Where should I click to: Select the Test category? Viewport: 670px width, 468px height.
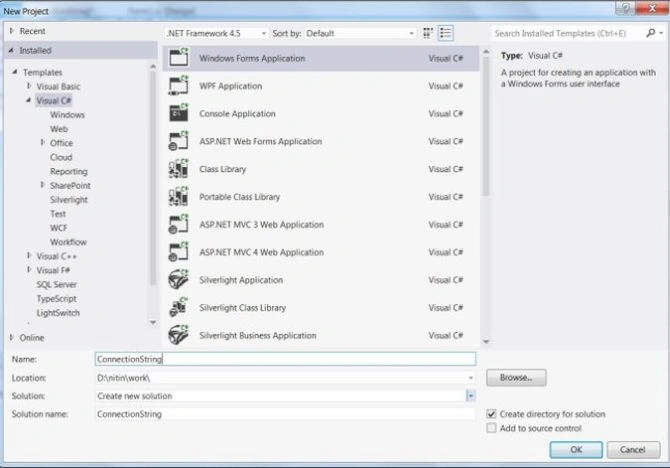58,213
